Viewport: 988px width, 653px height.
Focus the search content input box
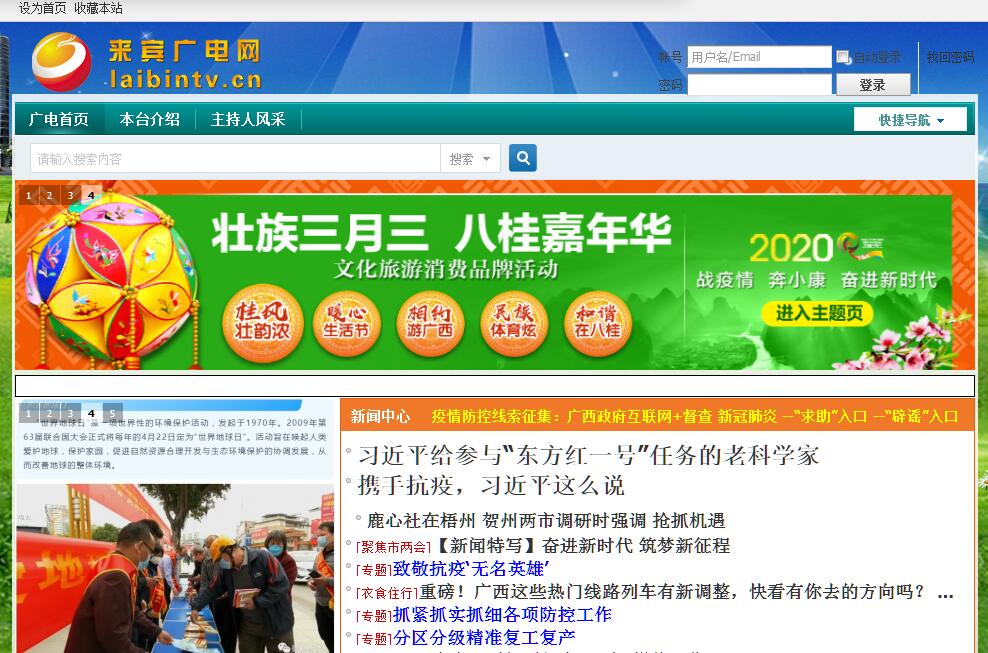coord(235,159)
